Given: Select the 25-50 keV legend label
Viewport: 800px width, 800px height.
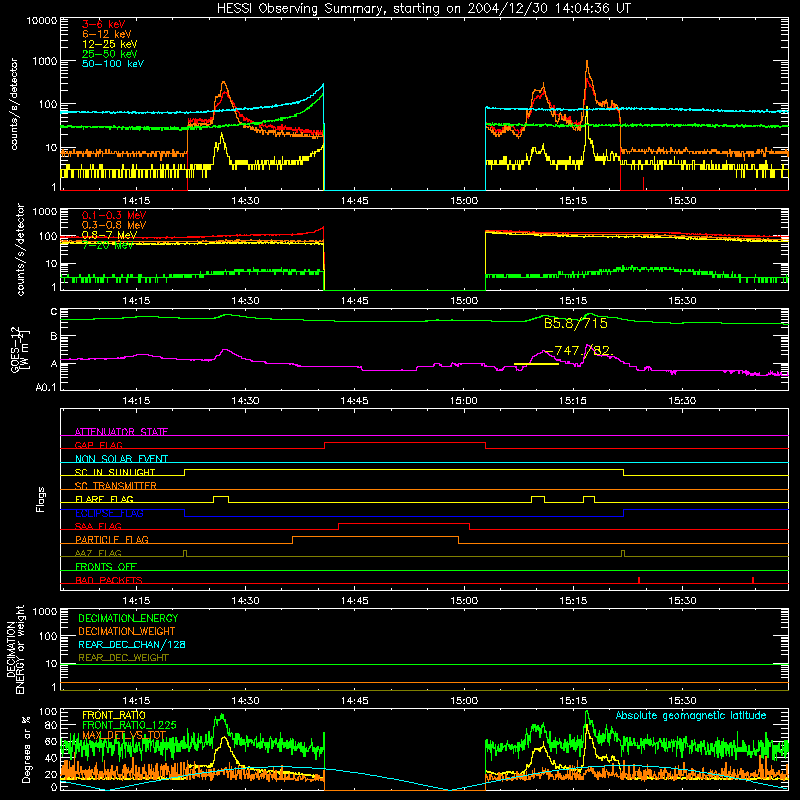Looking at the screenshot, I should pyautogui.click(x=109, y=54).
